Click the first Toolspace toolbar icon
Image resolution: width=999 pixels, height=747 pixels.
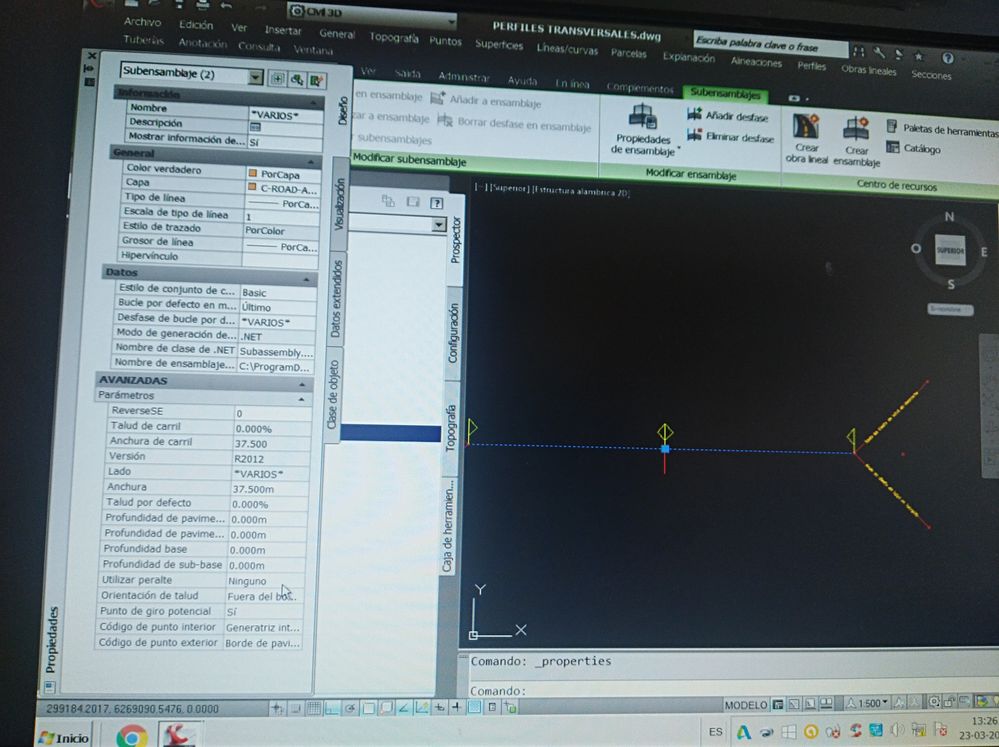pos(387,201)
